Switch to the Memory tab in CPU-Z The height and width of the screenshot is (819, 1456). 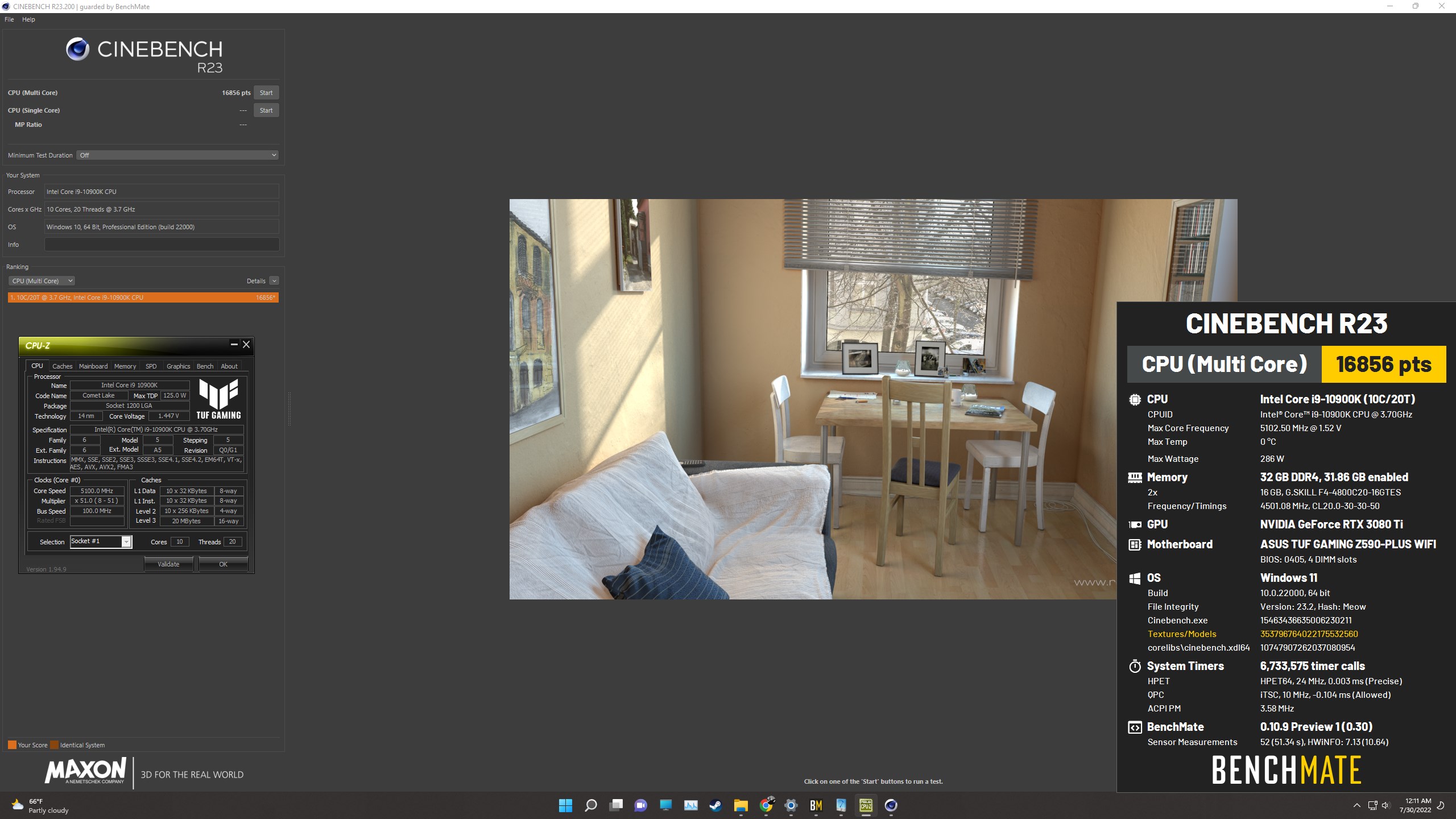point(125,366)
